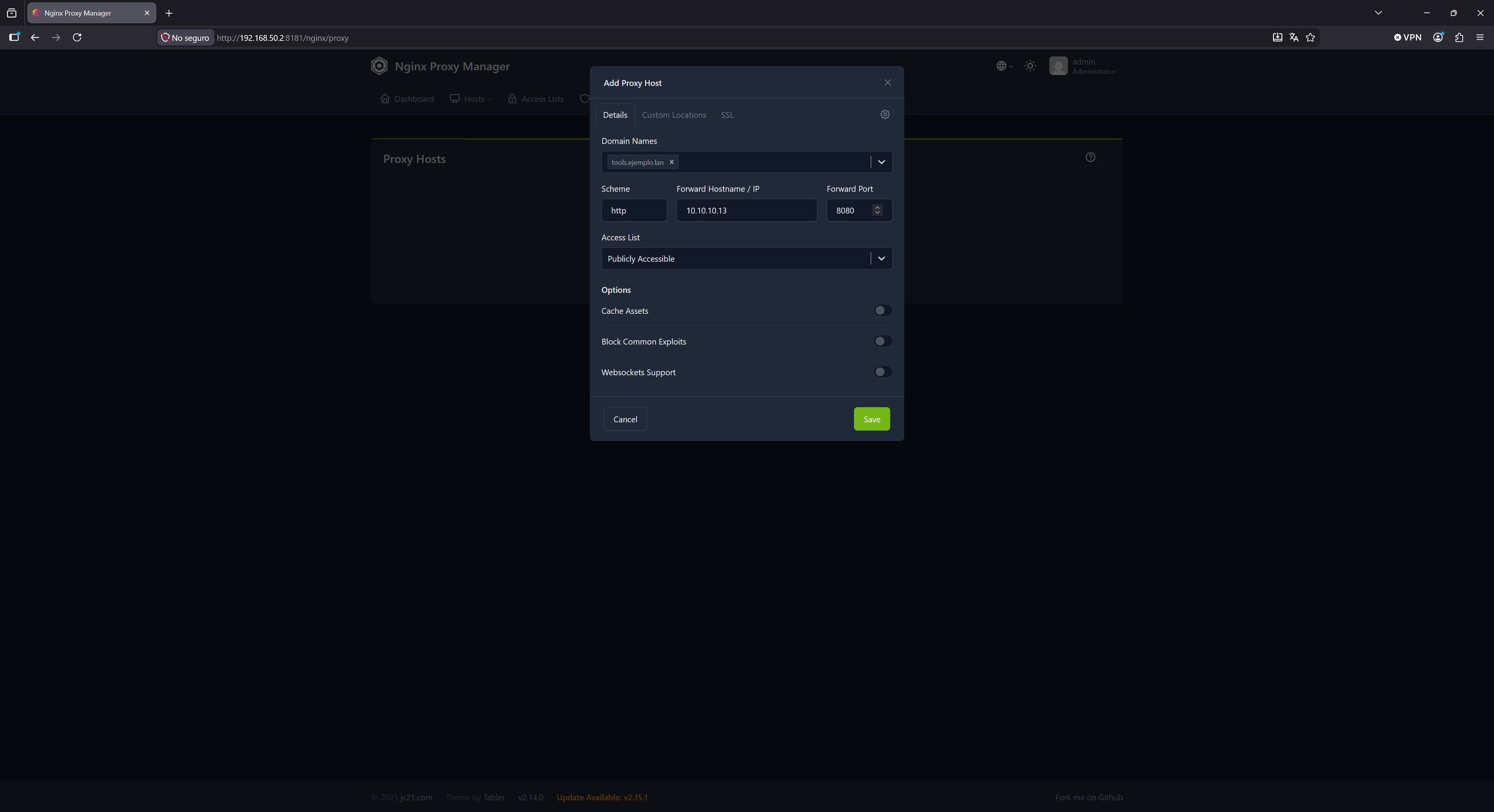Open the translate page icon

point(1294,38)
